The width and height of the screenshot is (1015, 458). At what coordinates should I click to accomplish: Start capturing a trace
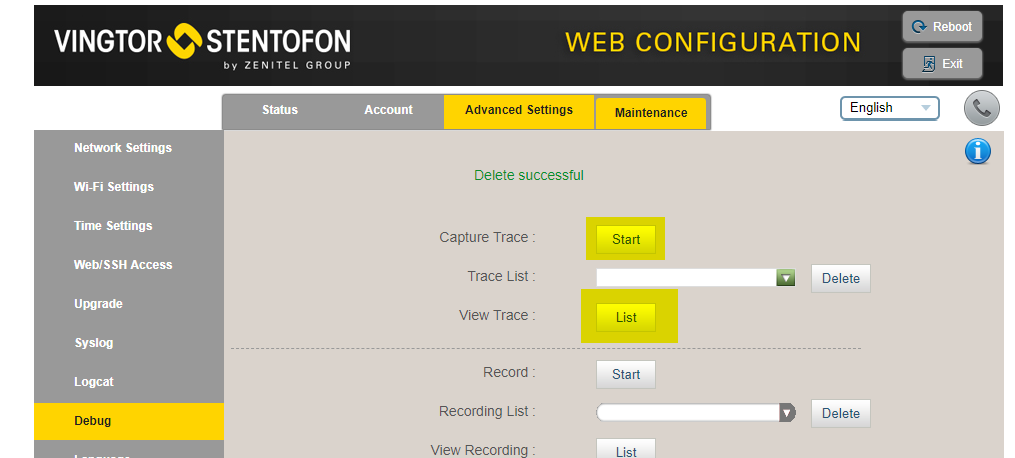(x=626, y=240)
